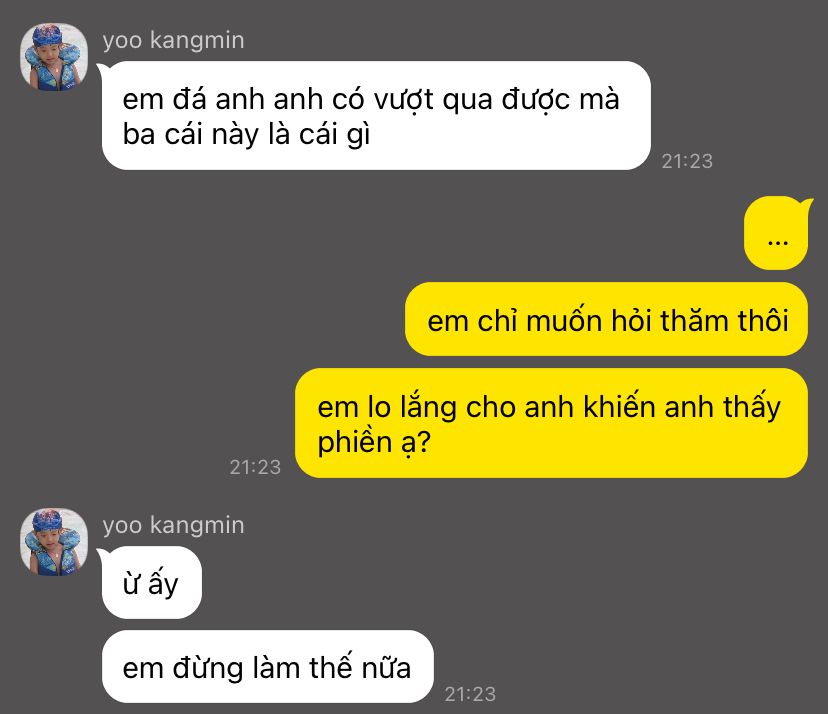The height and width of the screenshot is (714, 828).
Task: Tap the 'ừ ấy' message bubble
Action: [x=152, y=583]
